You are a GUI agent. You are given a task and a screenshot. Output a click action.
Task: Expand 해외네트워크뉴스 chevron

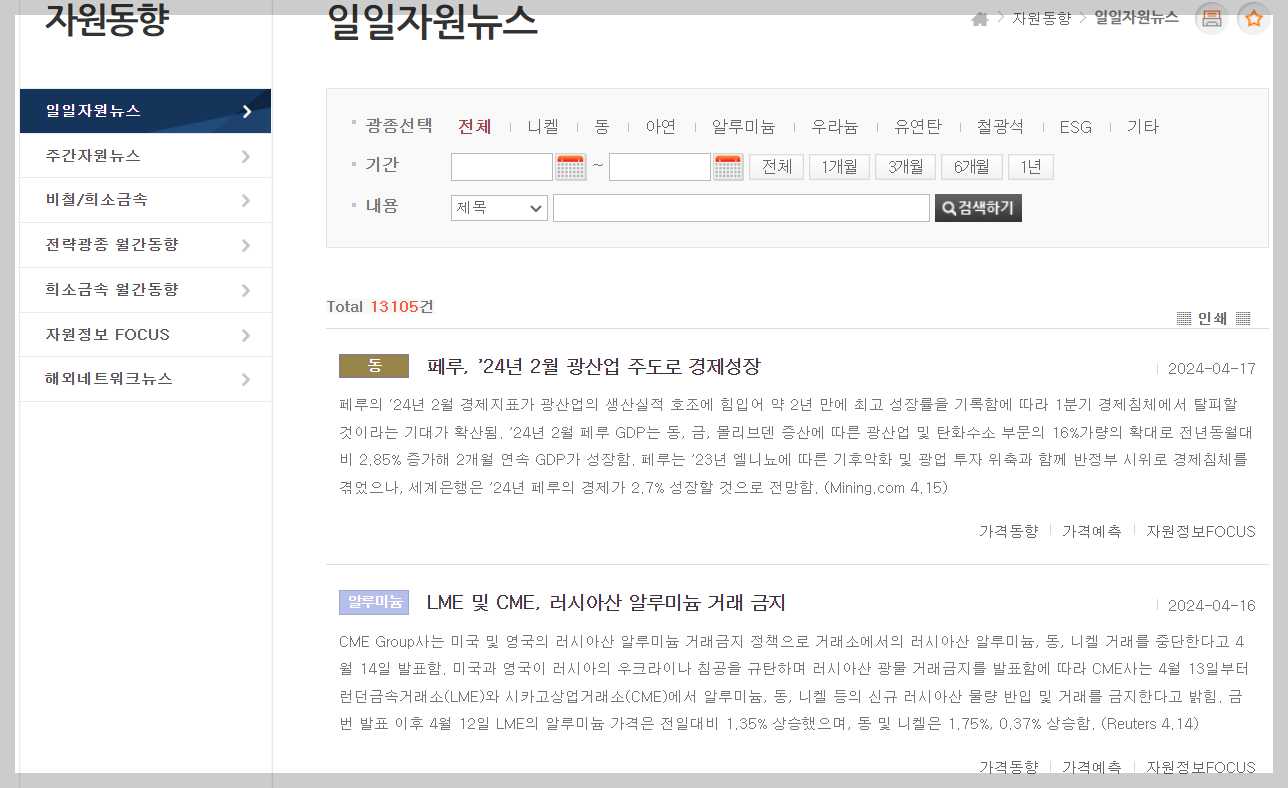[x=246, y=379]
